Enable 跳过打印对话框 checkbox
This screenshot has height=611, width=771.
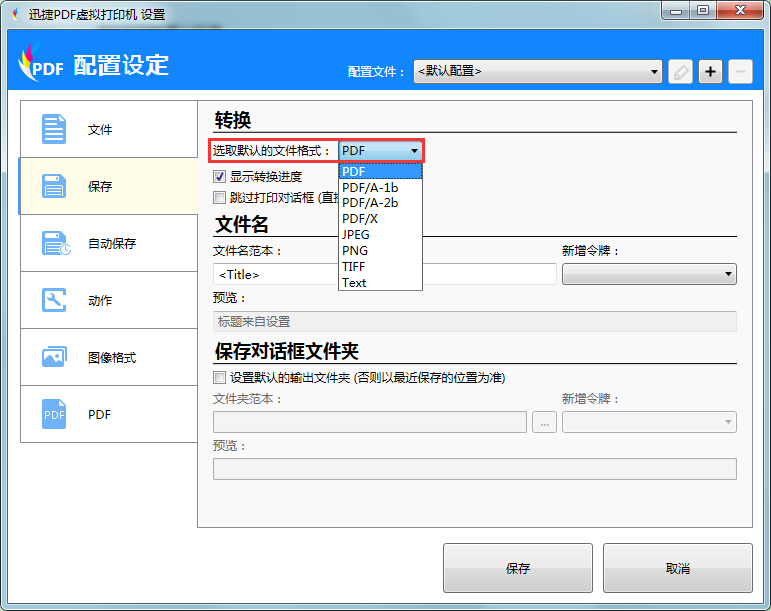tap(220, 198)
